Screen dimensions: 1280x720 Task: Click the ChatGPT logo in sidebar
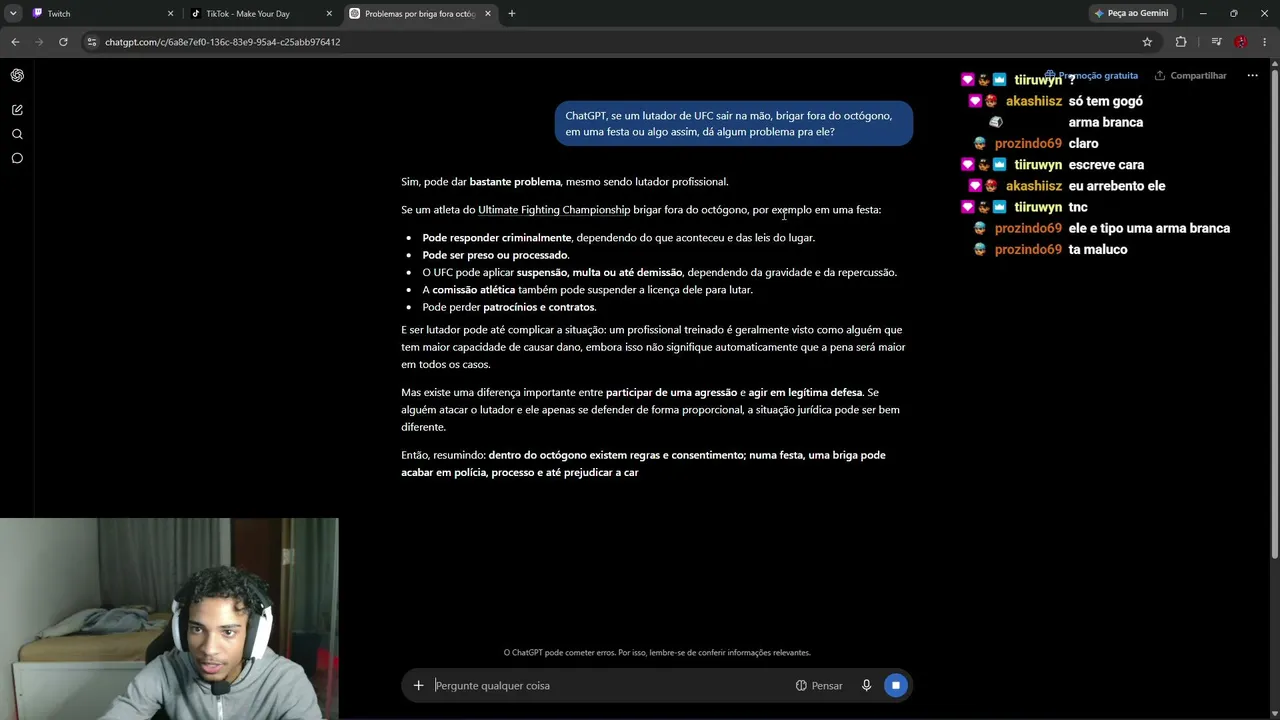click(17, 75)
